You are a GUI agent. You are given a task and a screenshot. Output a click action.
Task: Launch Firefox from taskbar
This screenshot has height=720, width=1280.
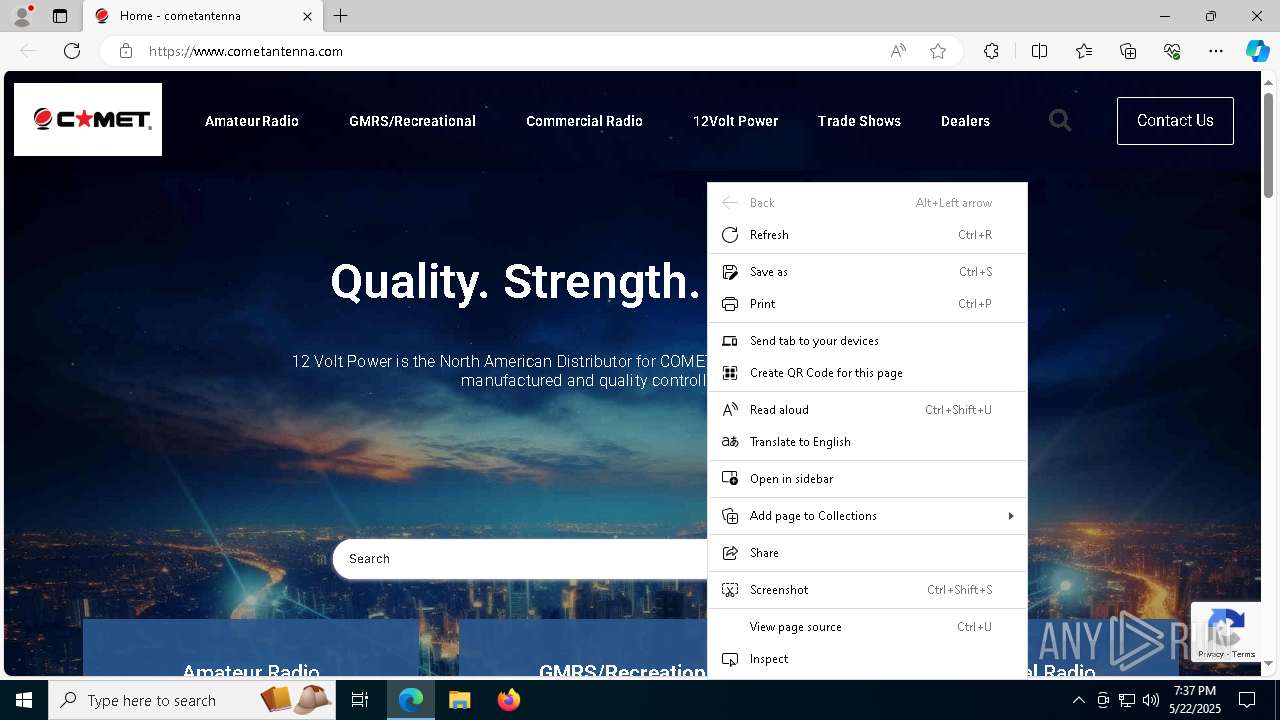click(x=508, y=700)
